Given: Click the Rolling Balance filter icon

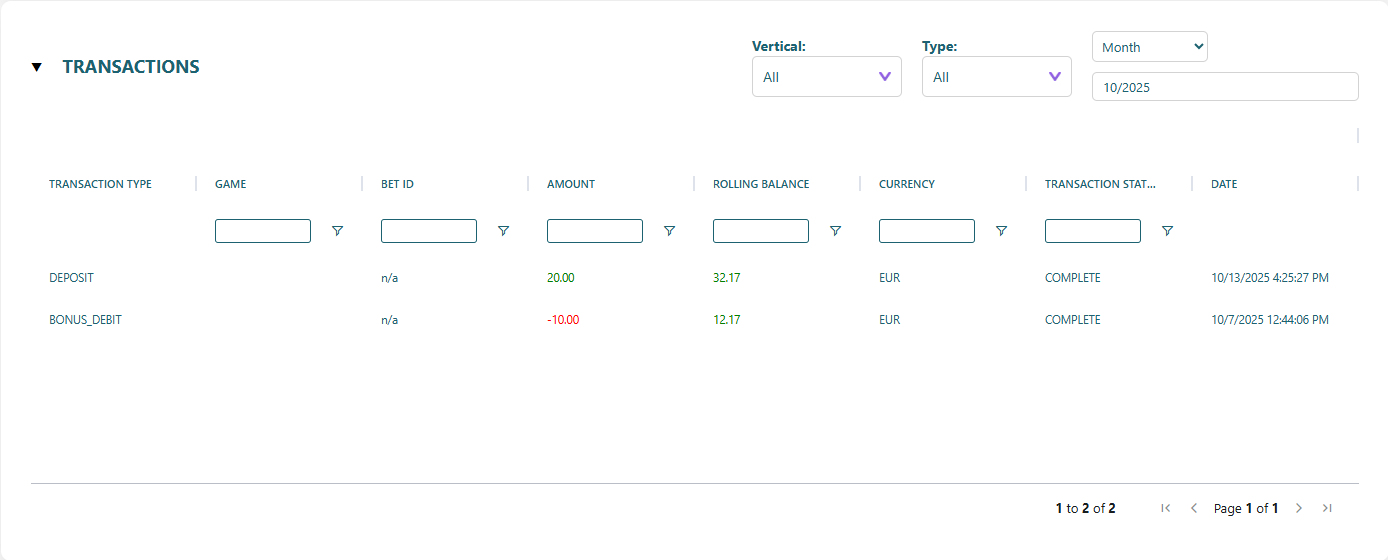Looking at the screenshot, I should coord(835,231).
